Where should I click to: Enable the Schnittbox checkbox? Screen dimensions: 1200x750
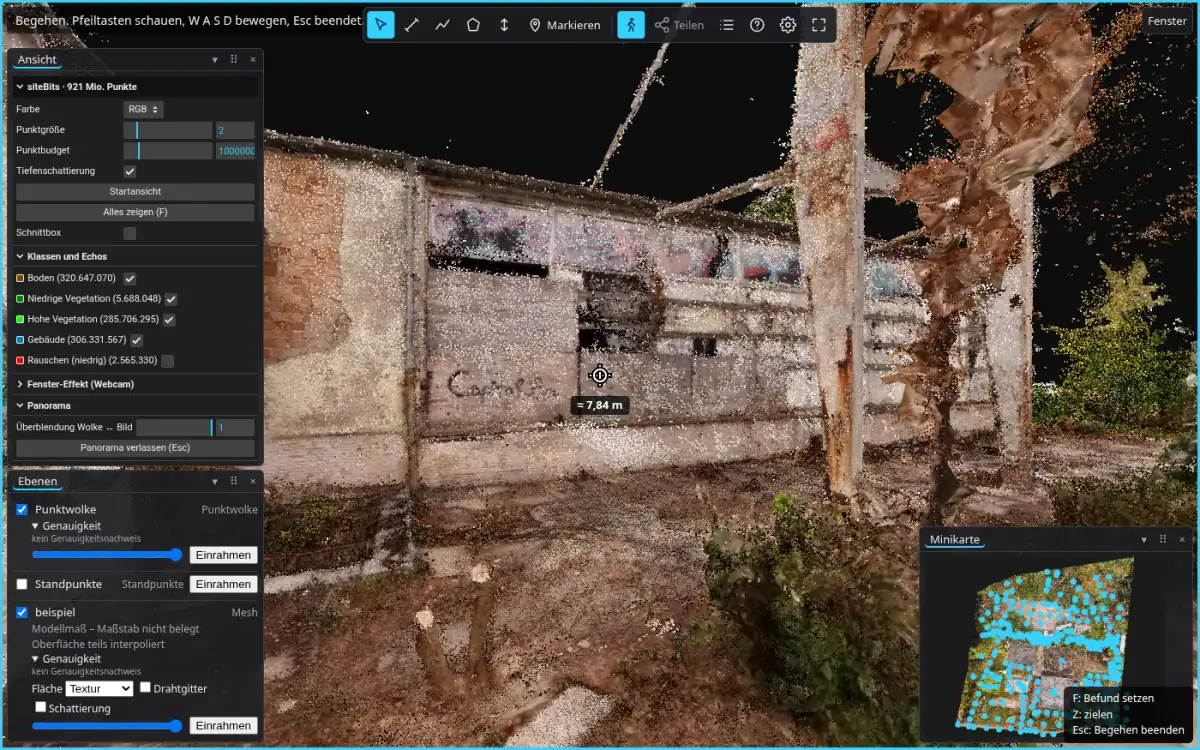coord(130,233)
